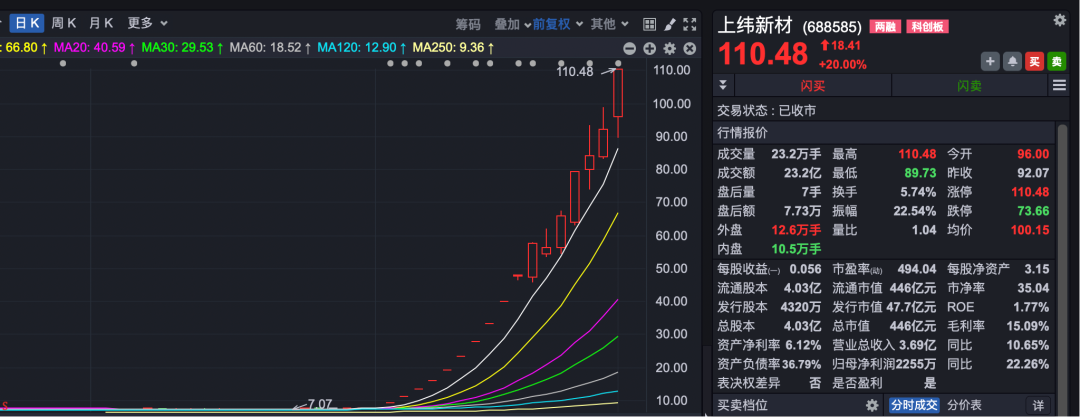Image resolution: width=1080 pixels, height=417 pixels.
Task: Click the 换手 value 5.74%
Action: [917, 192]
